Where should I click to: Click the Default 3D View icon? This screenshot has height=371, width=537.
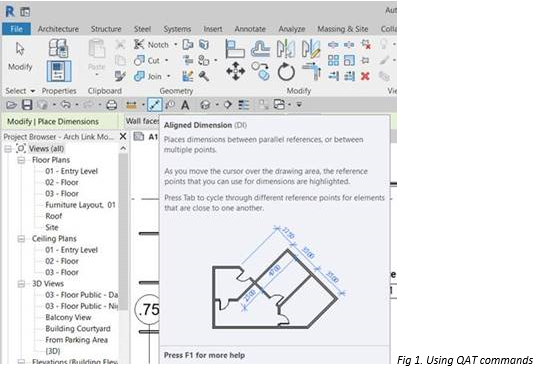tap(205, 105)
